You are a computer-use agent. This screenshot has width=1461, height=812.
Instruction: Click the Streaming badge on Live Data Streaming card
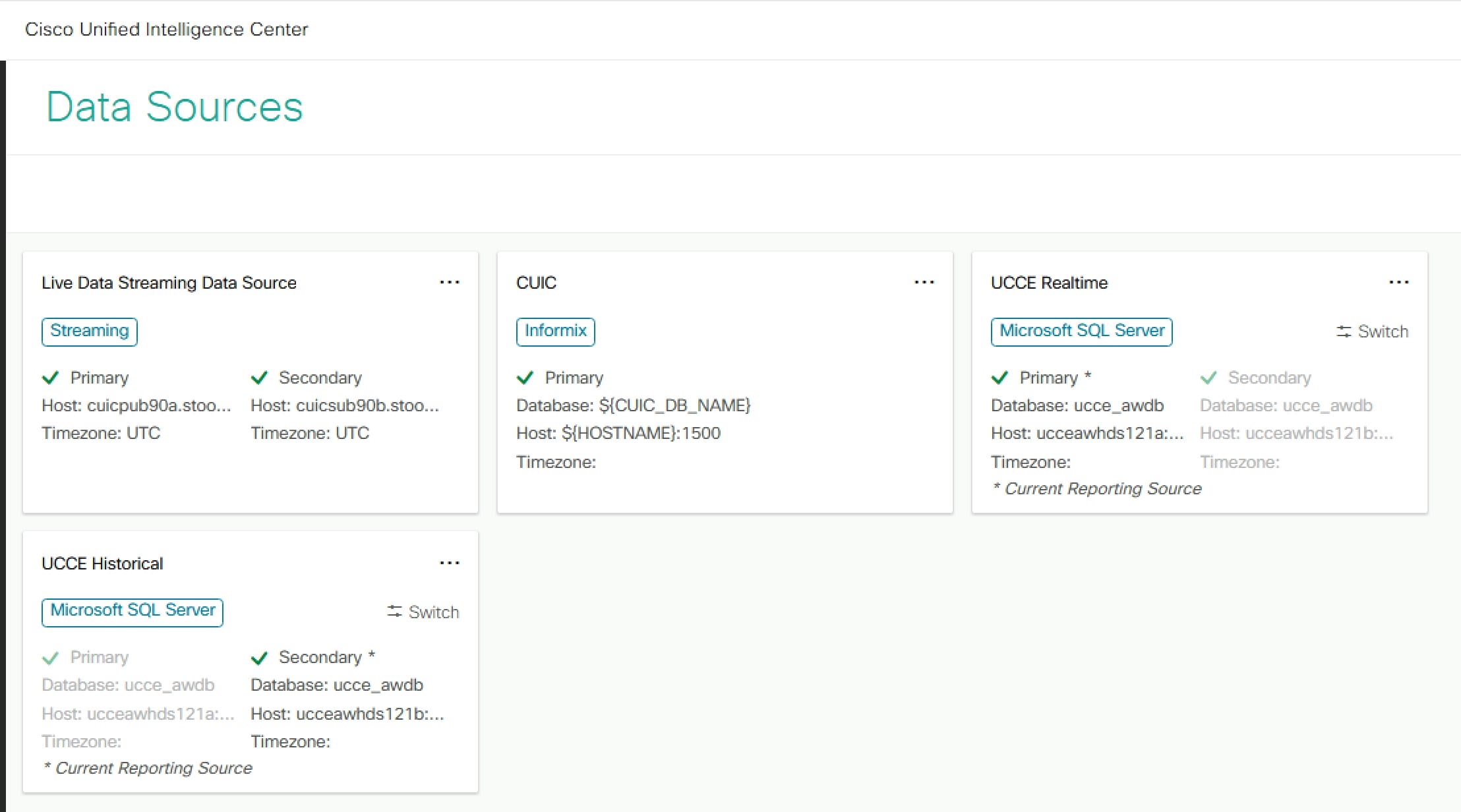click(89, 332)
